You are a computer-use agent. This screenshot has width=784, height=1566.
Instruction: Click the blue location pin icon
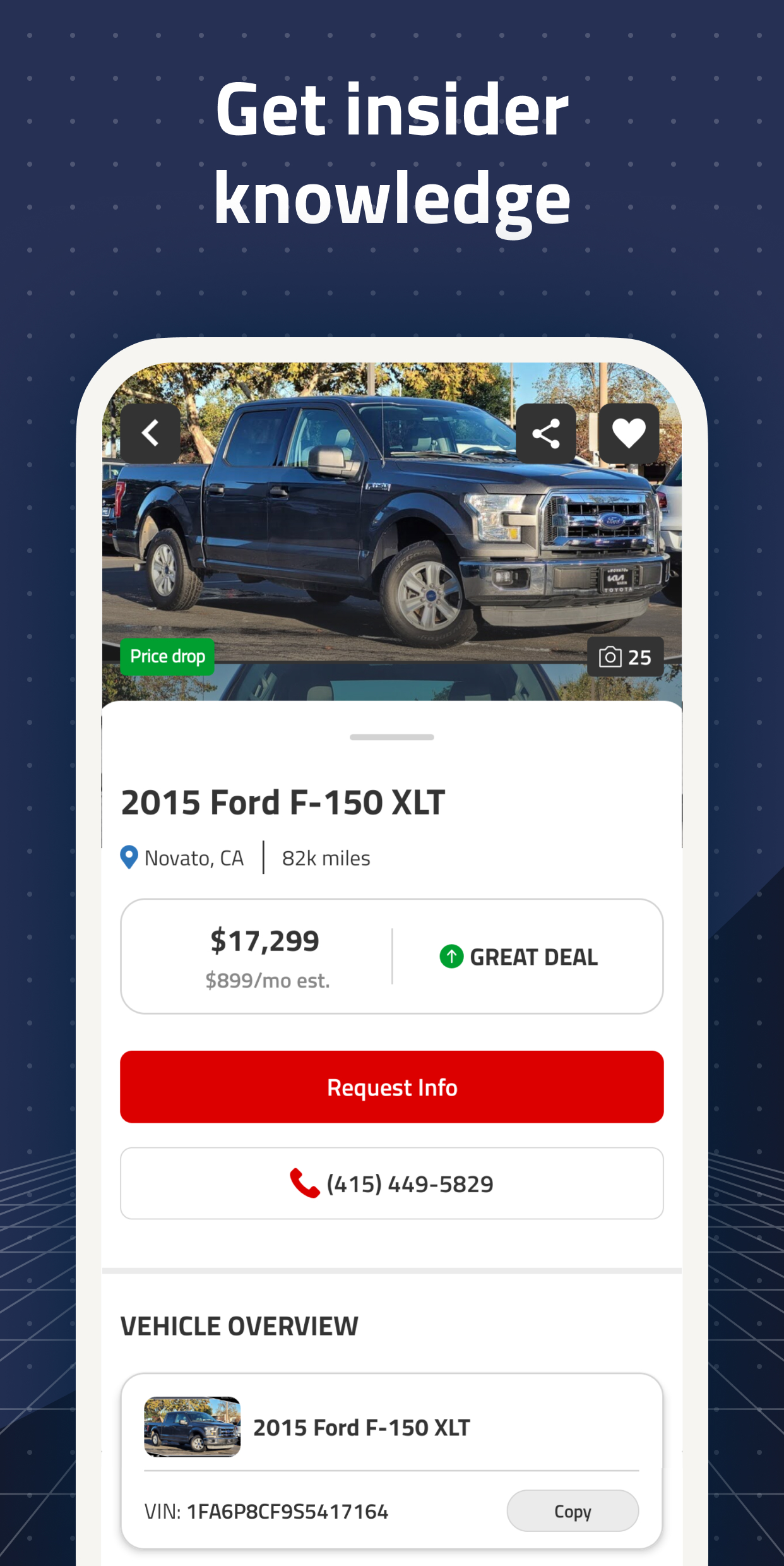[x=129, y=858]
